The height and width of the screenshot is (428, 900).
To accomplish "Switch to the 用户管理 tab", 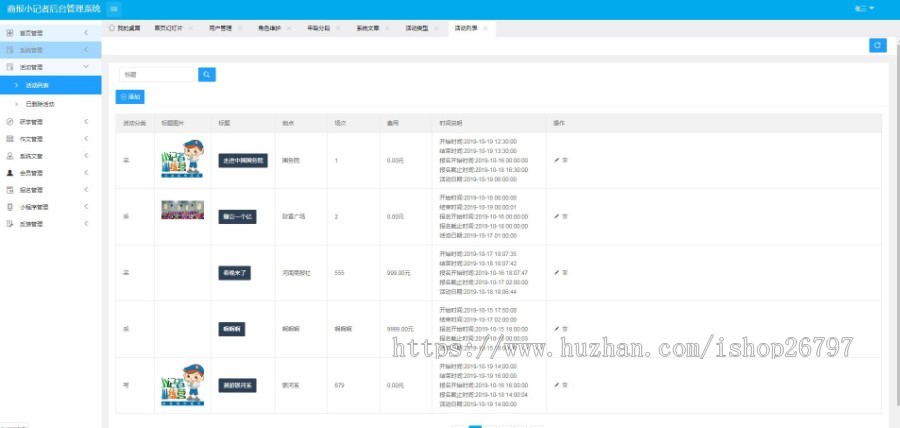I will click(220, 28).
